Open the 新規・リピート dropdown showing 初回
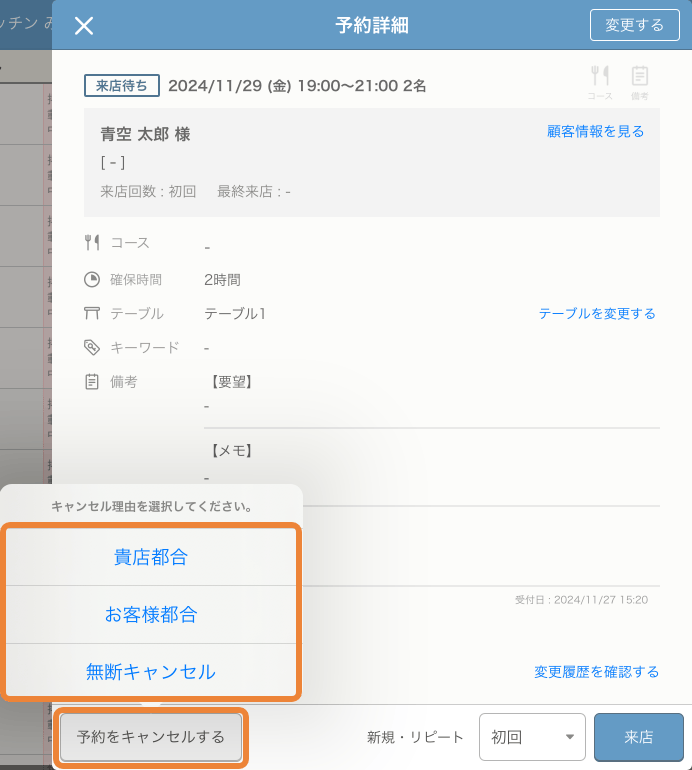This screenshot has height=770, width=692. (x=532, y=737)
